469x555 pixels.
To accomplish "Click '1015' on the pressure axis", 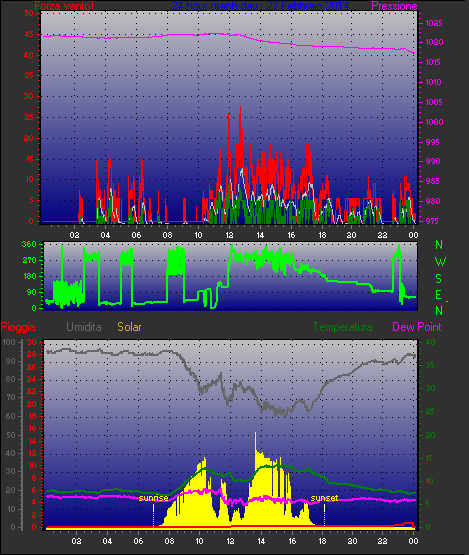I will point(434,62).
